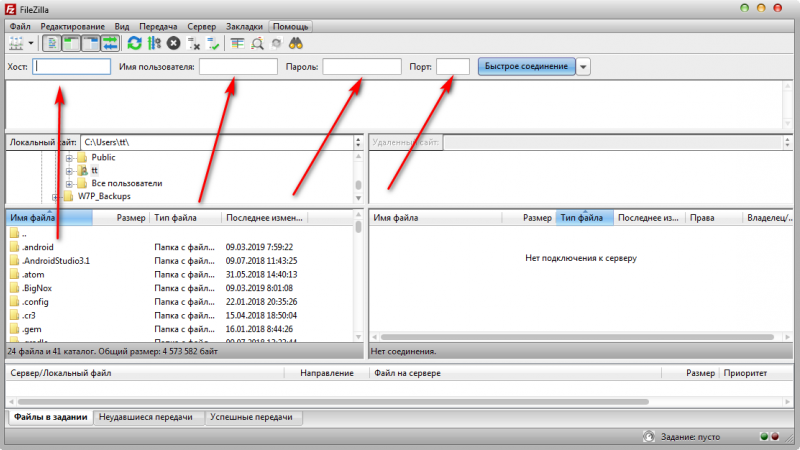Click binoculars remote file search icon

click(x=296, y=43)
